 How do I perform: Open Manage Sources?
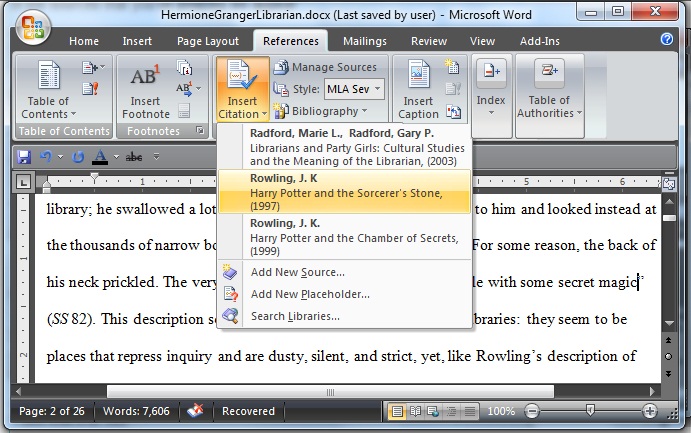pos(325,67)
